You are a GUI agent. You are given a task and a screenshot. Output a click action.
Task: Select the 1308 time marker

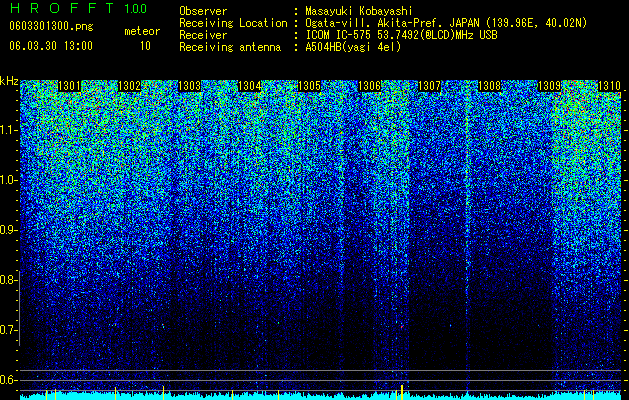click(490, 86)
